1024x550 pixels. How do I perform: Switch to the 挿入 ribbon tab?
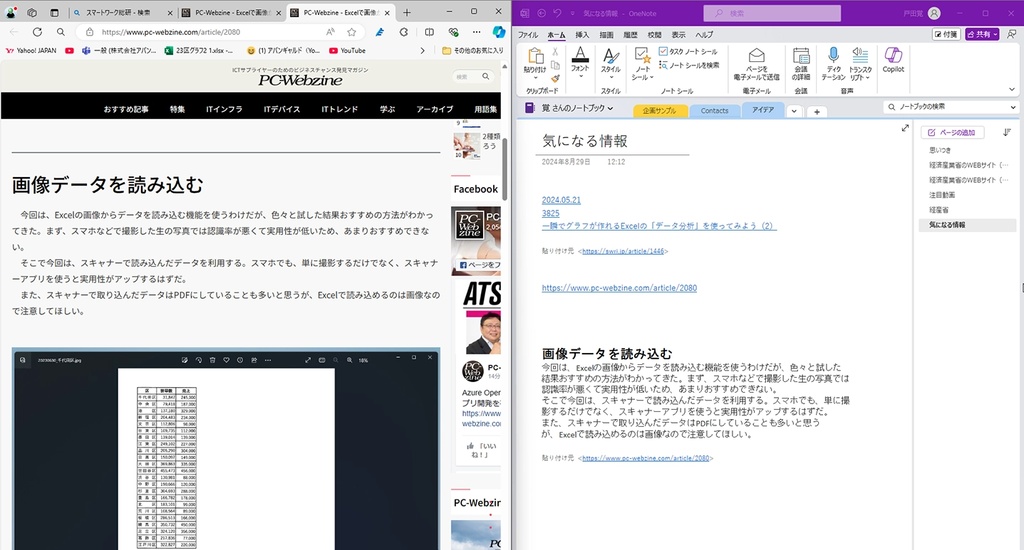[x=581, y=35]
